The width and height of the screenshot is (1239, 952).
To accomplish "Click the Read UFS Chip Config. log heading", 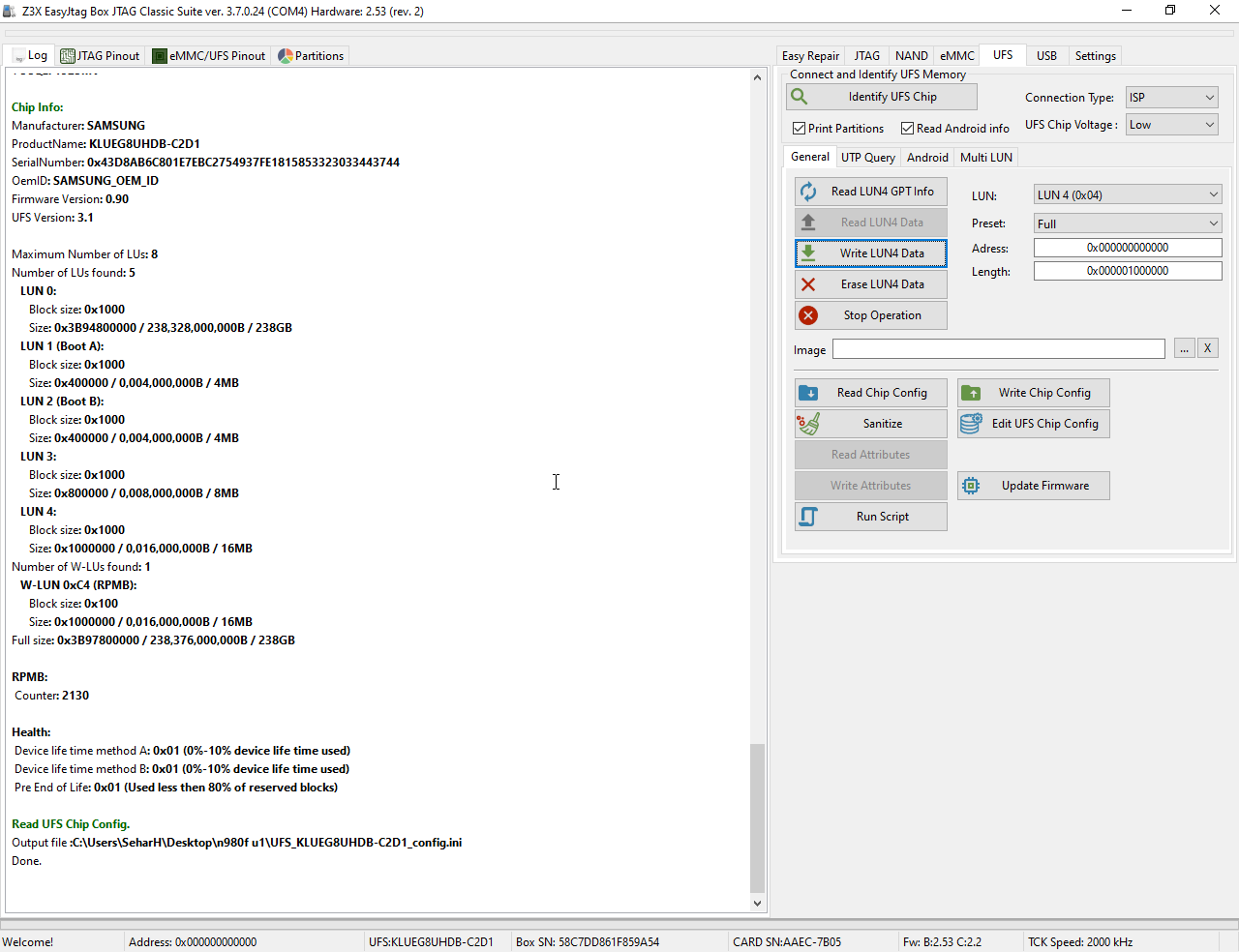I will (x=71, y=824).
